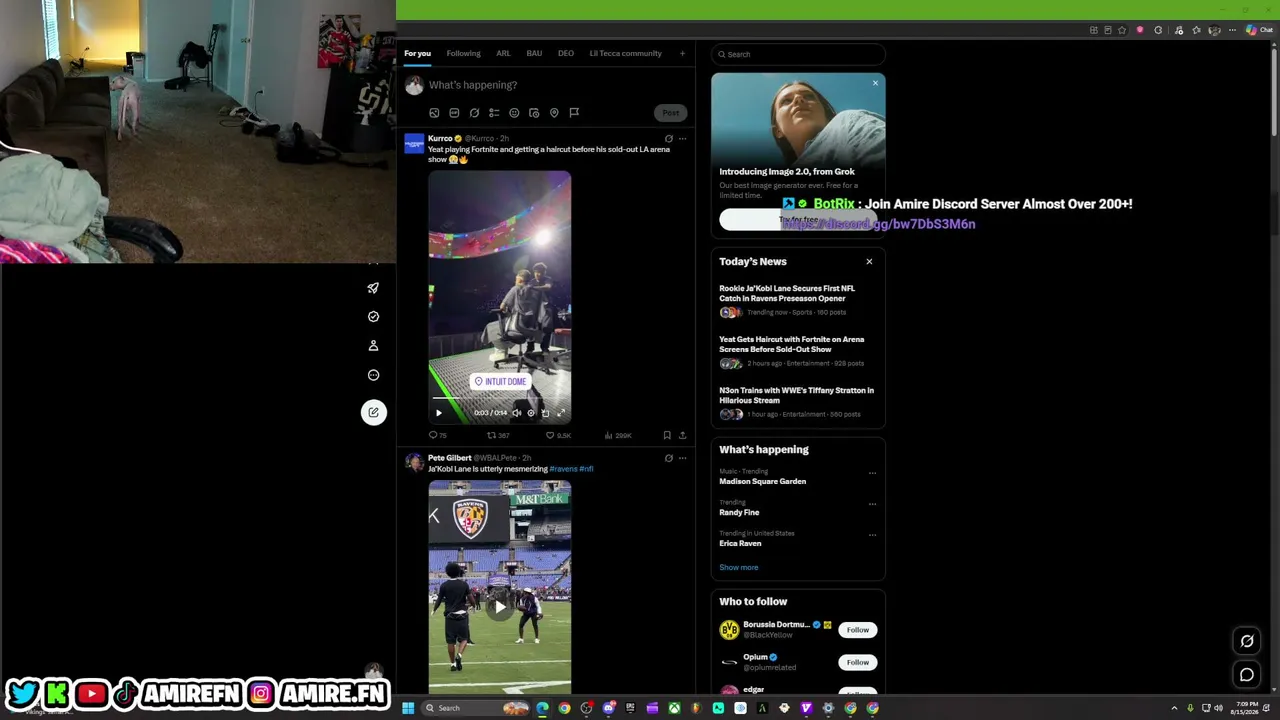The height and width of the screenshot is (720, 1280).
Task: Expand Yeat video to fullscreen
Action: (x=560, y=413)
